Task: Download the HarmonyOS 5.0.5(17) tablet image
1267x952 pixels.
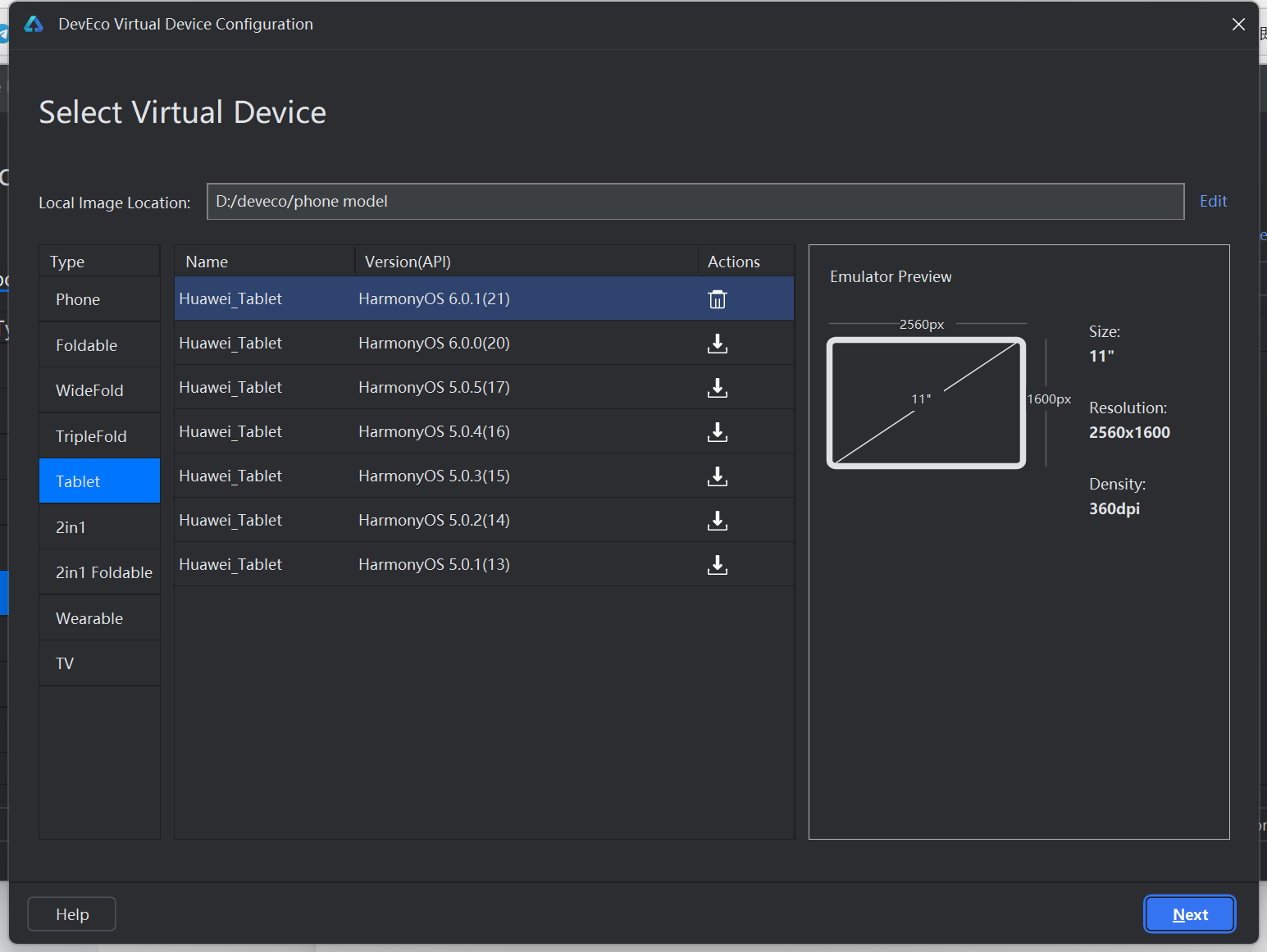Action: (x=718, y=388)
